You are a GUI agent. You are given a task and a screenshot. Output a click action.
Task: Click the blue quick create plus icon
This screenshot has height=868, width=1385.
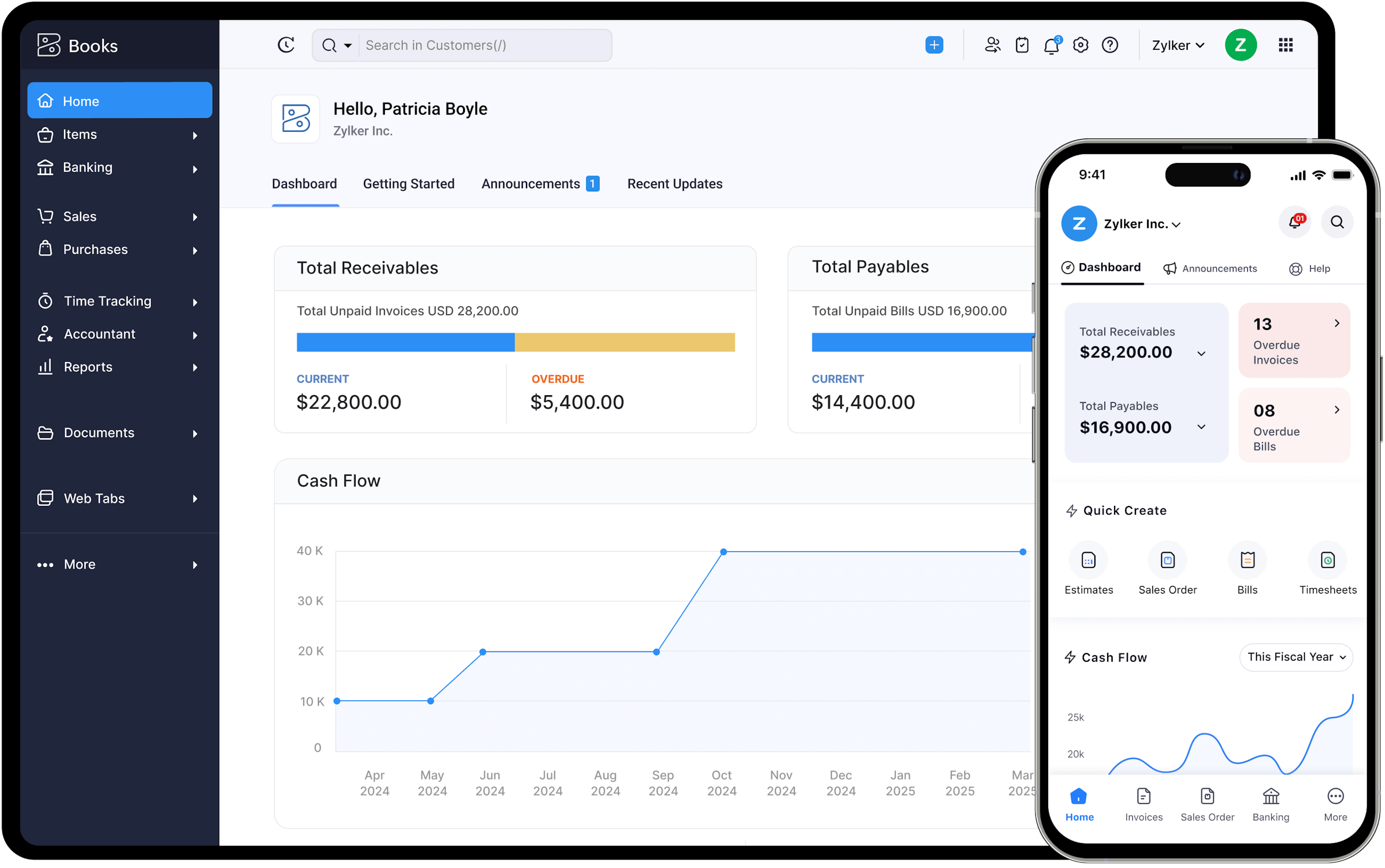coord(934,45)
